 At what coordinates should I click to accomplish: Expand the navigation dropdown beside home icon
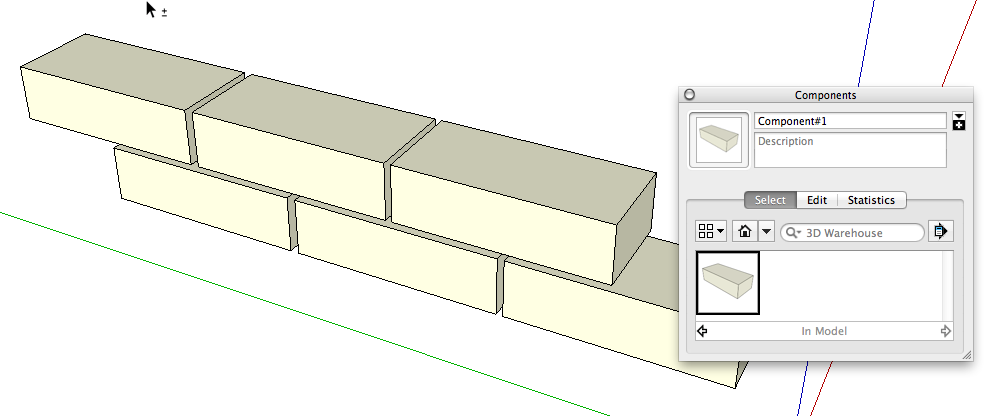tap(766, 231)
